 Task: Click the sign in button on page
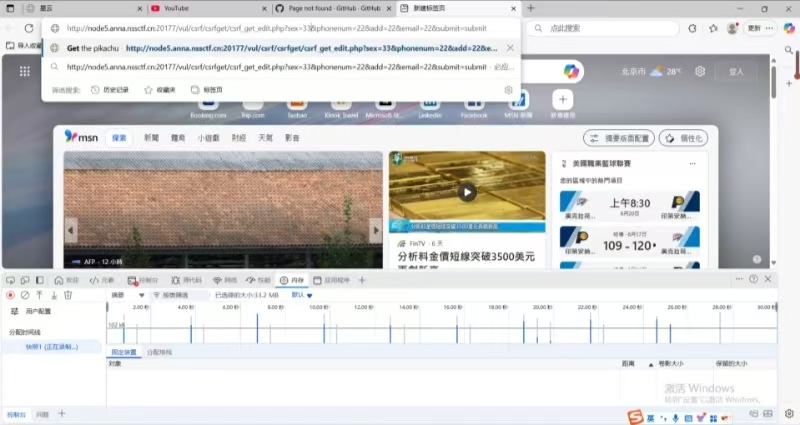click(736, 71)
